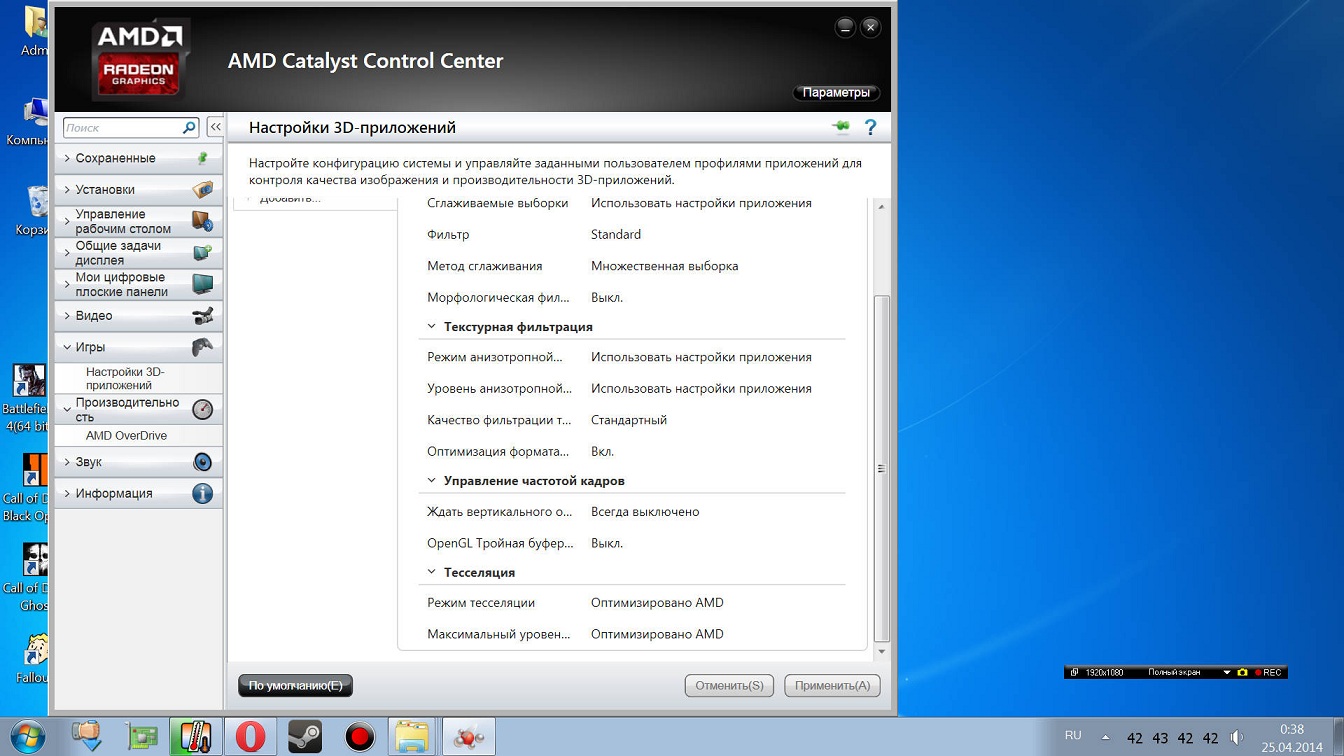Click the green pin icon beside the help icon
This screenshot has height=756, width=1344.
click(841, 127)
